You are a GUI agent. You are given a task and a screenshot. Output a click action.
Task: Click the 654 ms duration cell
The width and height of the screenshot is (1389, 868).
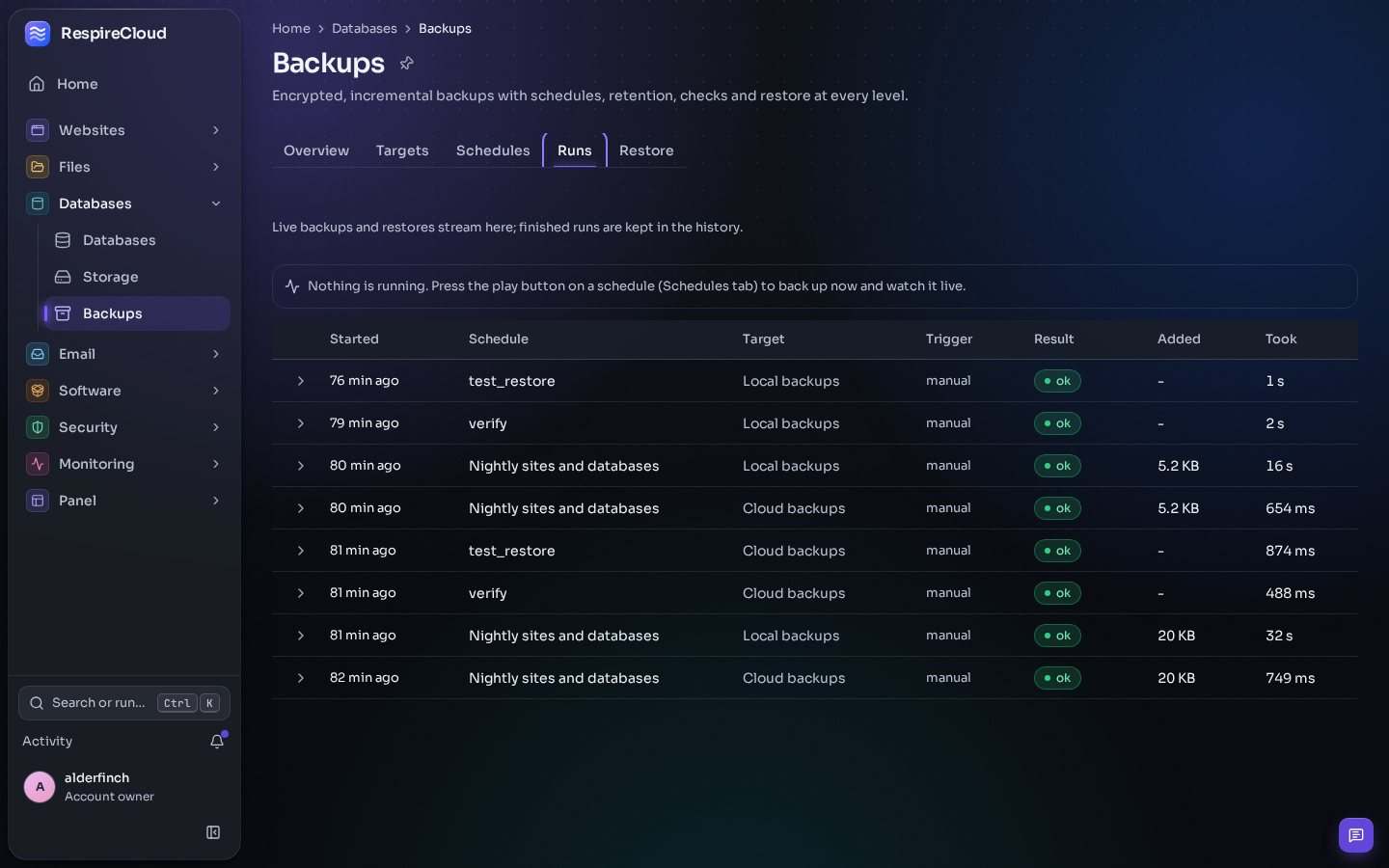(x=1291, y=508)
